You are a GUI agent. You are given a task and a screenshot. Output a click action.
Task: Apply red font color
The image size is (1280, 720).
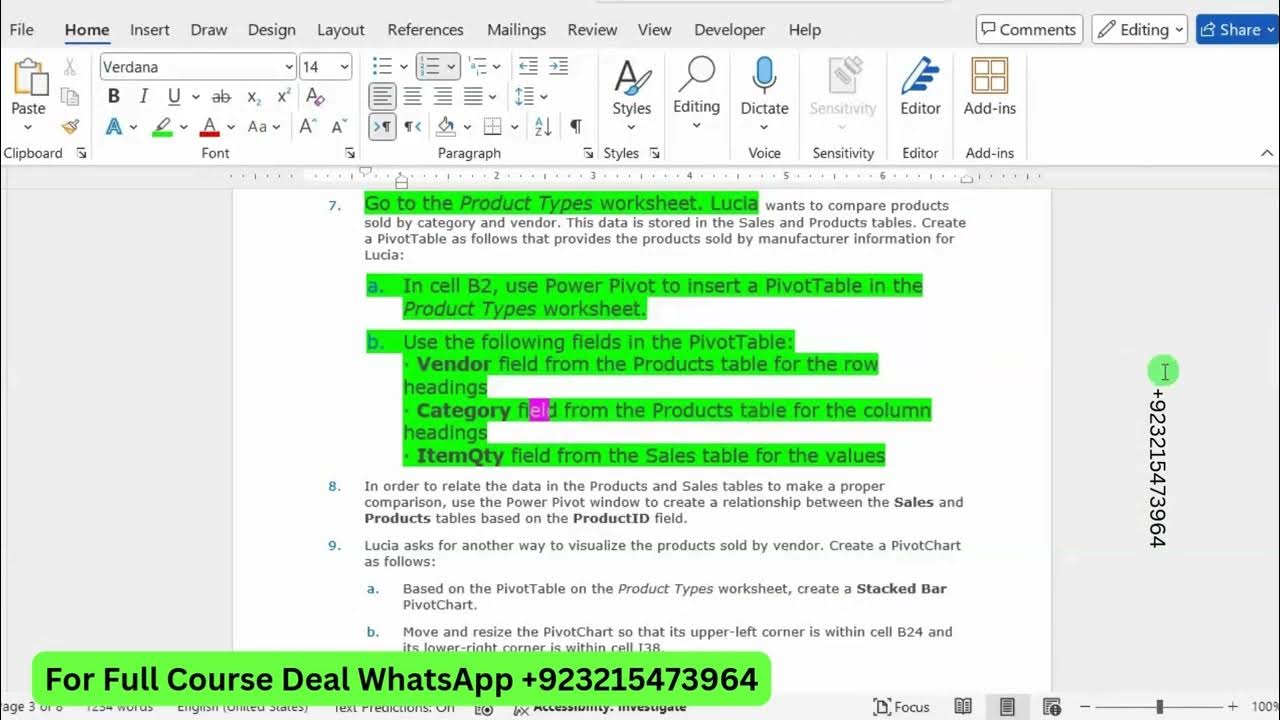[210, 127]
